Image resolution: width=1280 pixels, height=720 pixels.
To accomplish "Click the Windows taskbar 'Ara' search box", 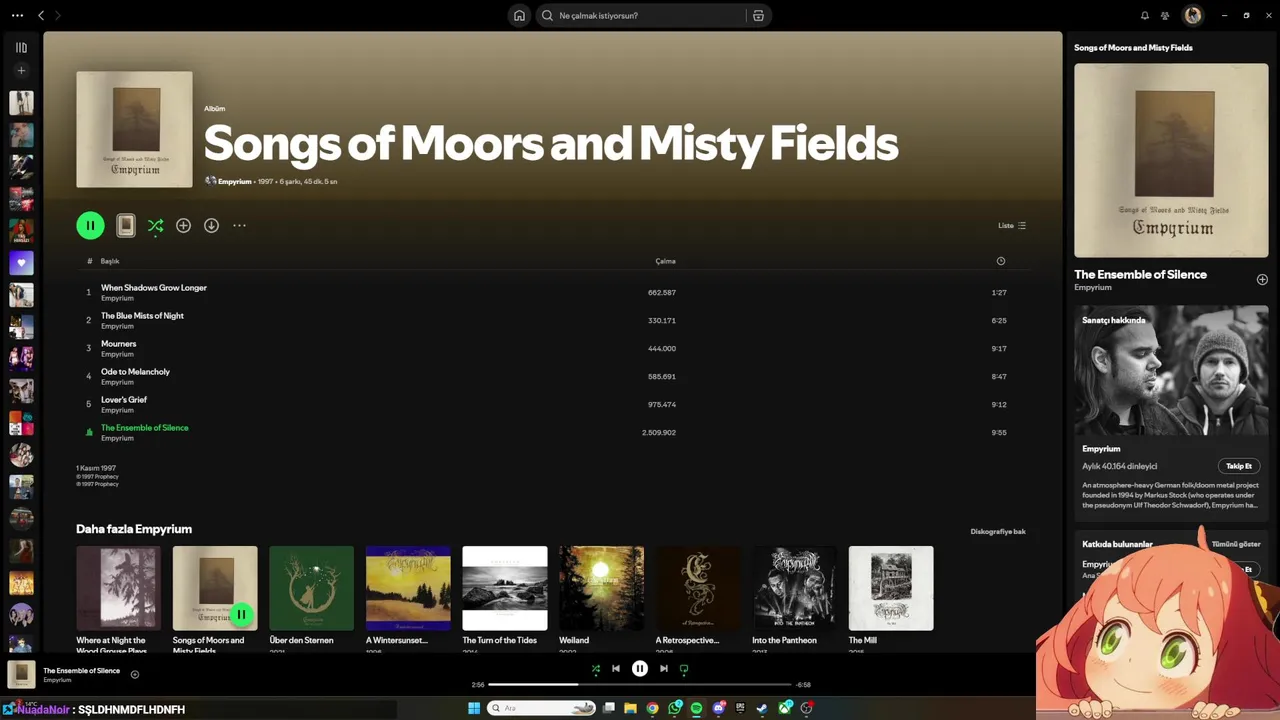I will (x=541, y=708).
